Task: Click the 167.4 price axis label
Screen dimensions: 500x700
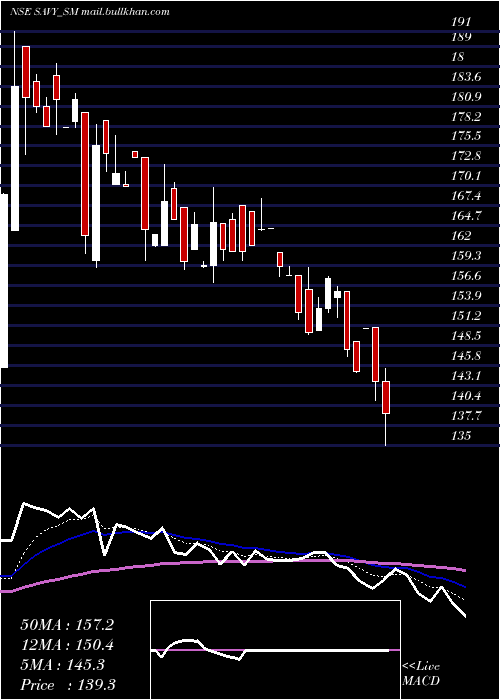Action: pyautogui.click(x=466, y=196)
